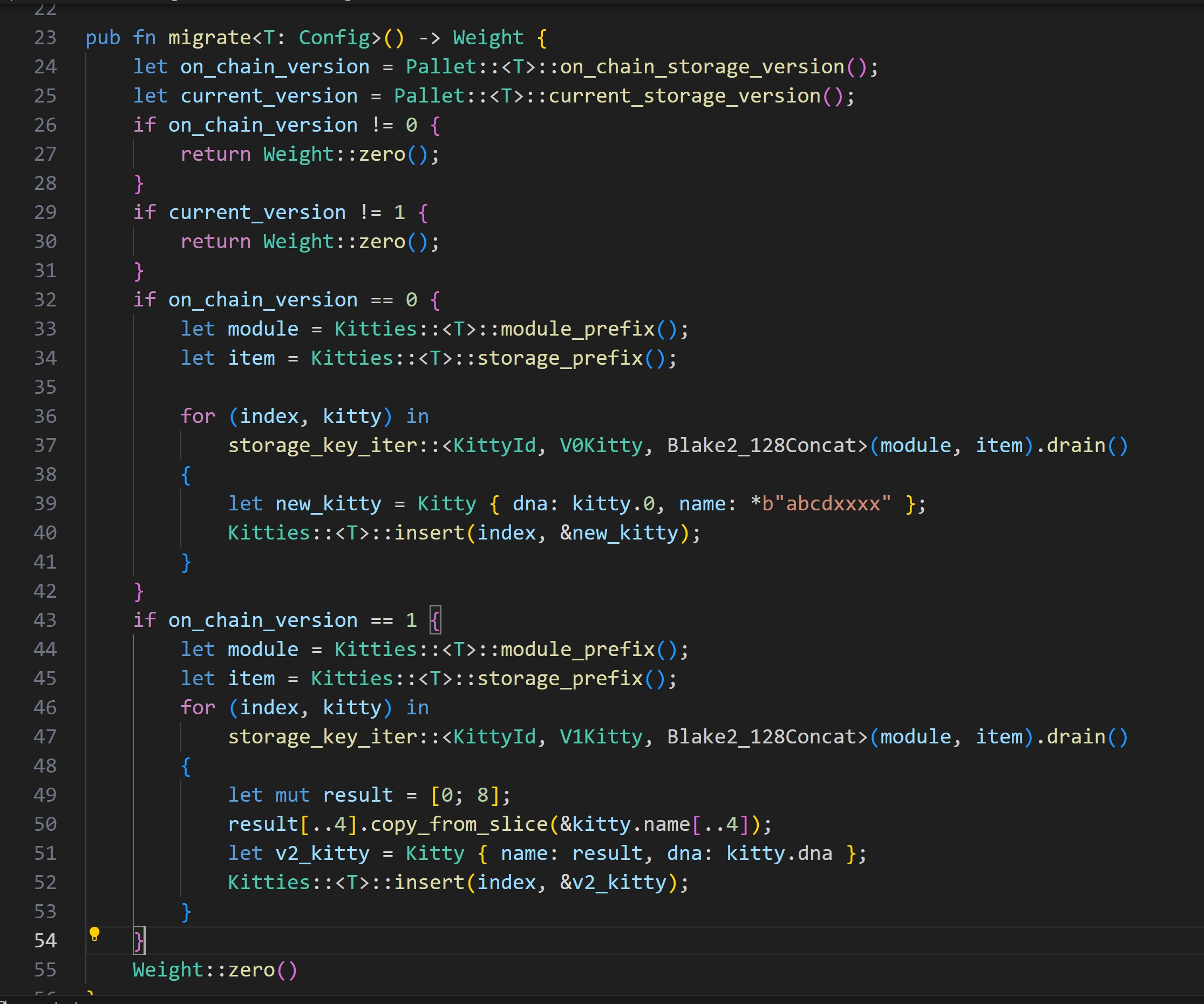The image size is (1204, 1004).
Task: Click the v2_kitty variable declaration on line 51
Action: 322,853
